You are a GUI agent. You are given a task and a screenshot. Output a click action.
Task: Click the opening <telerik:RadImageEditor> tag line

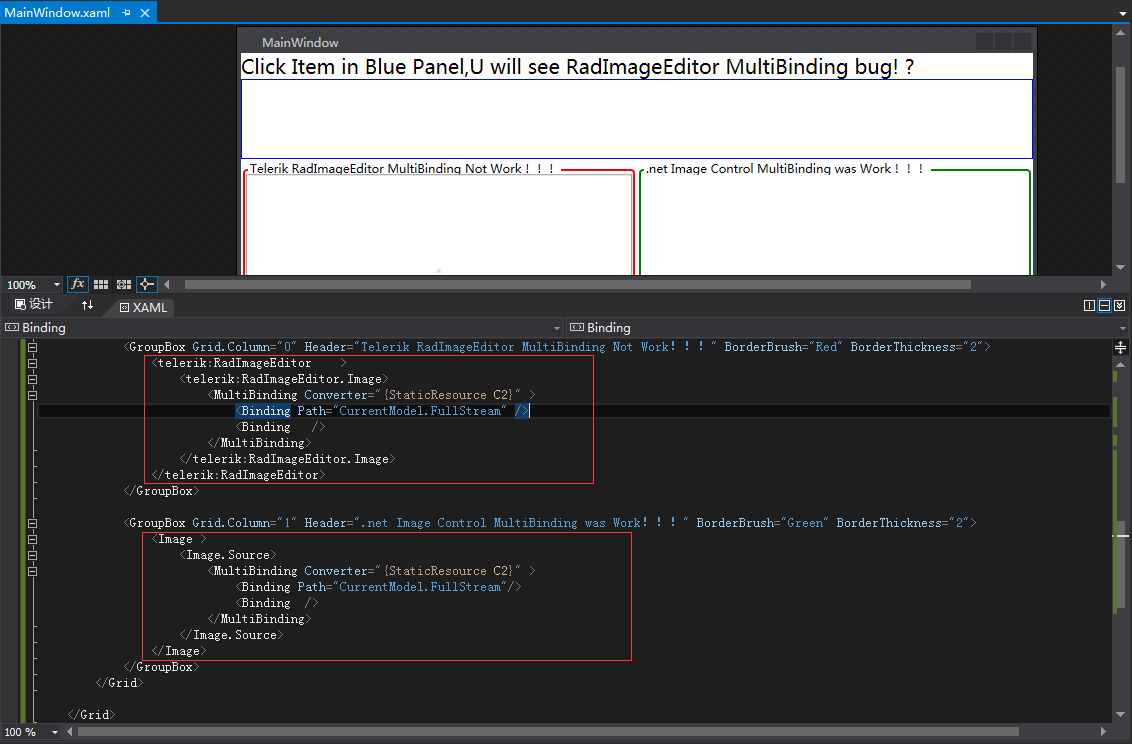(x=249, y=363)
